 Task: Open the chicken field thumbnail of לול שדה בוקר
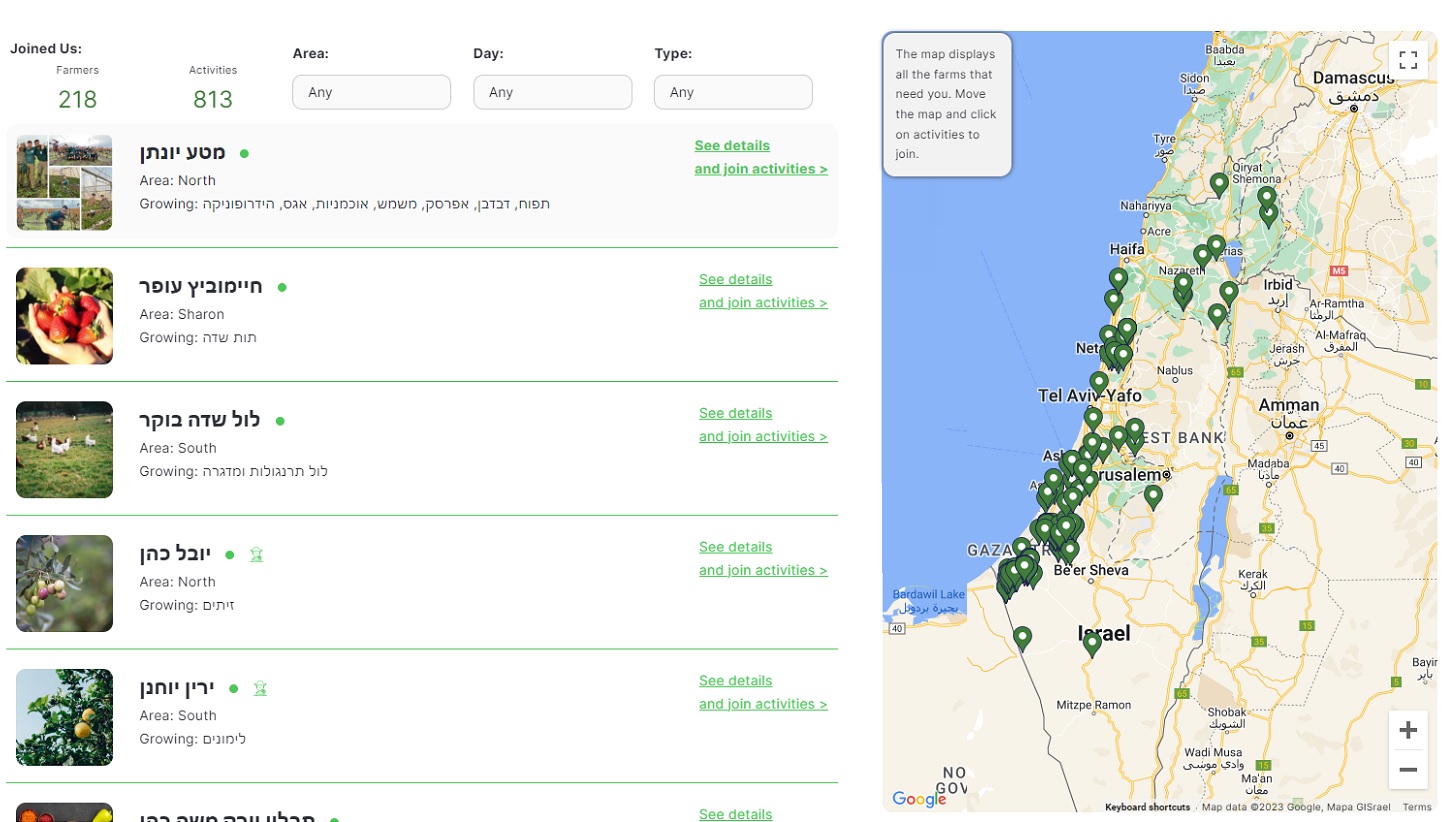pos(64,450)
